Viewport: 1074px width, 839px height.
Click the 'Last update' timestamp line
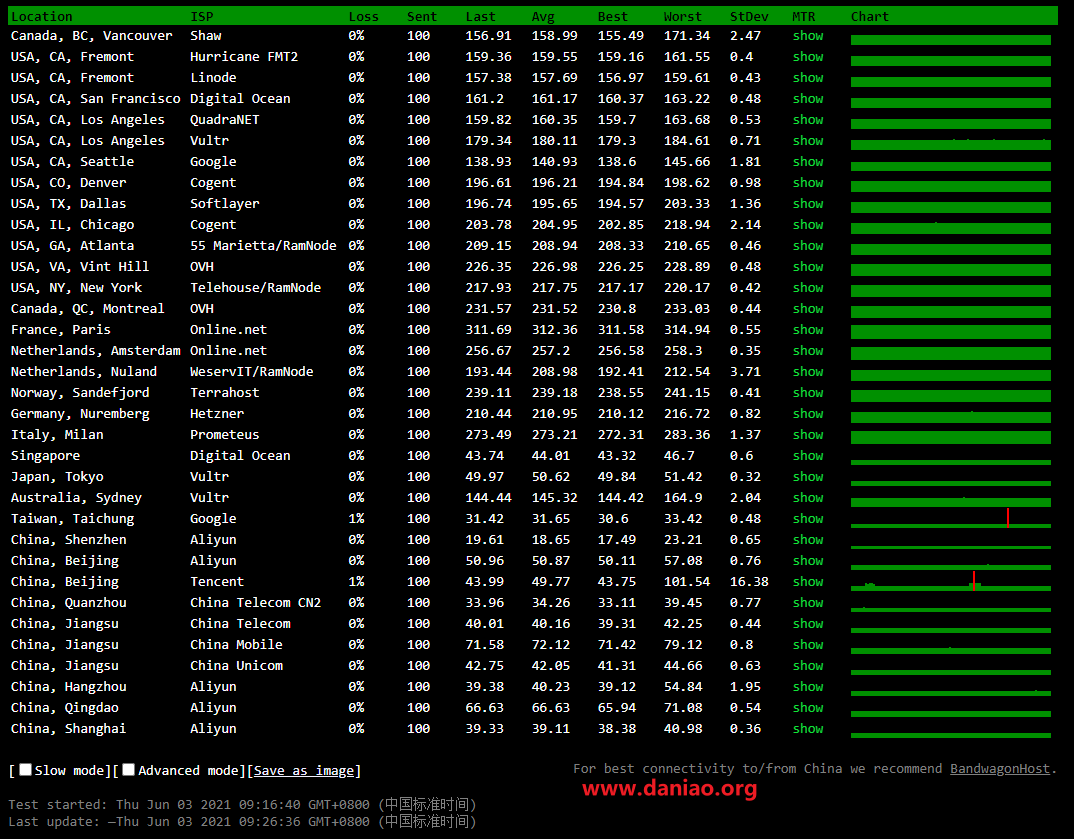(x=242, y=821)
